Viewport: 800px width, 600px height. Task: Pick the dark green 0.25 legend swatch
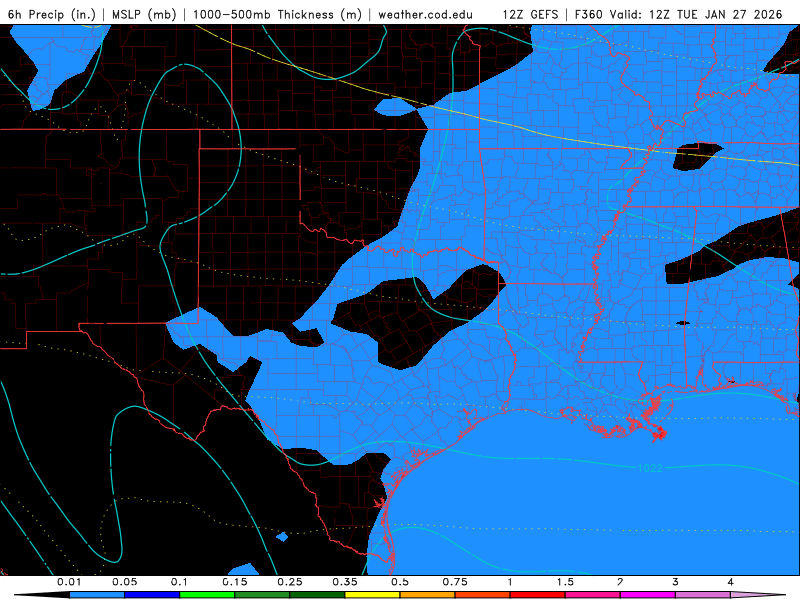point(317,595)
